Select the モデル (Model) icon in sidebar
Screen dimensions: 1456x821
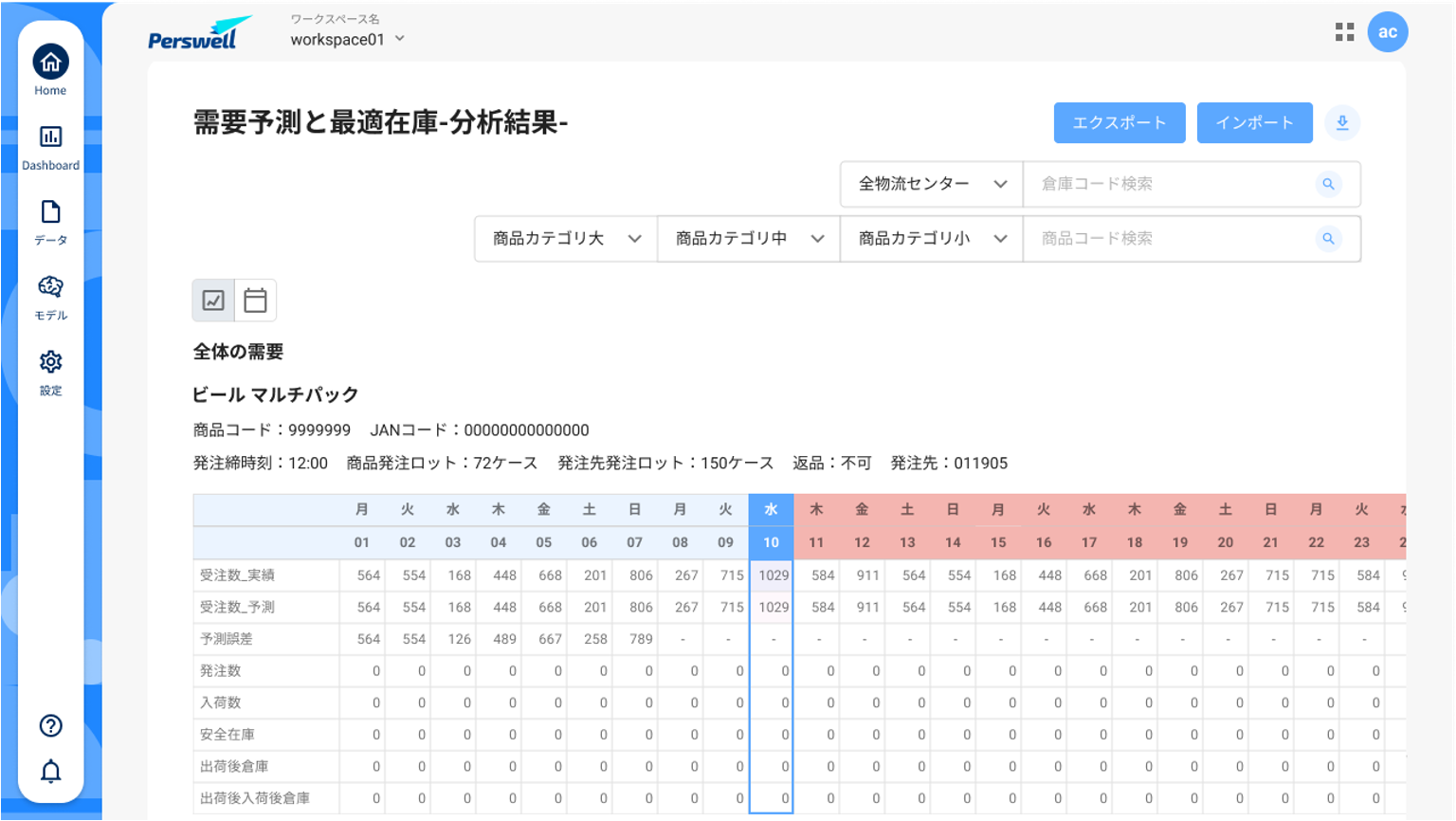50,293
